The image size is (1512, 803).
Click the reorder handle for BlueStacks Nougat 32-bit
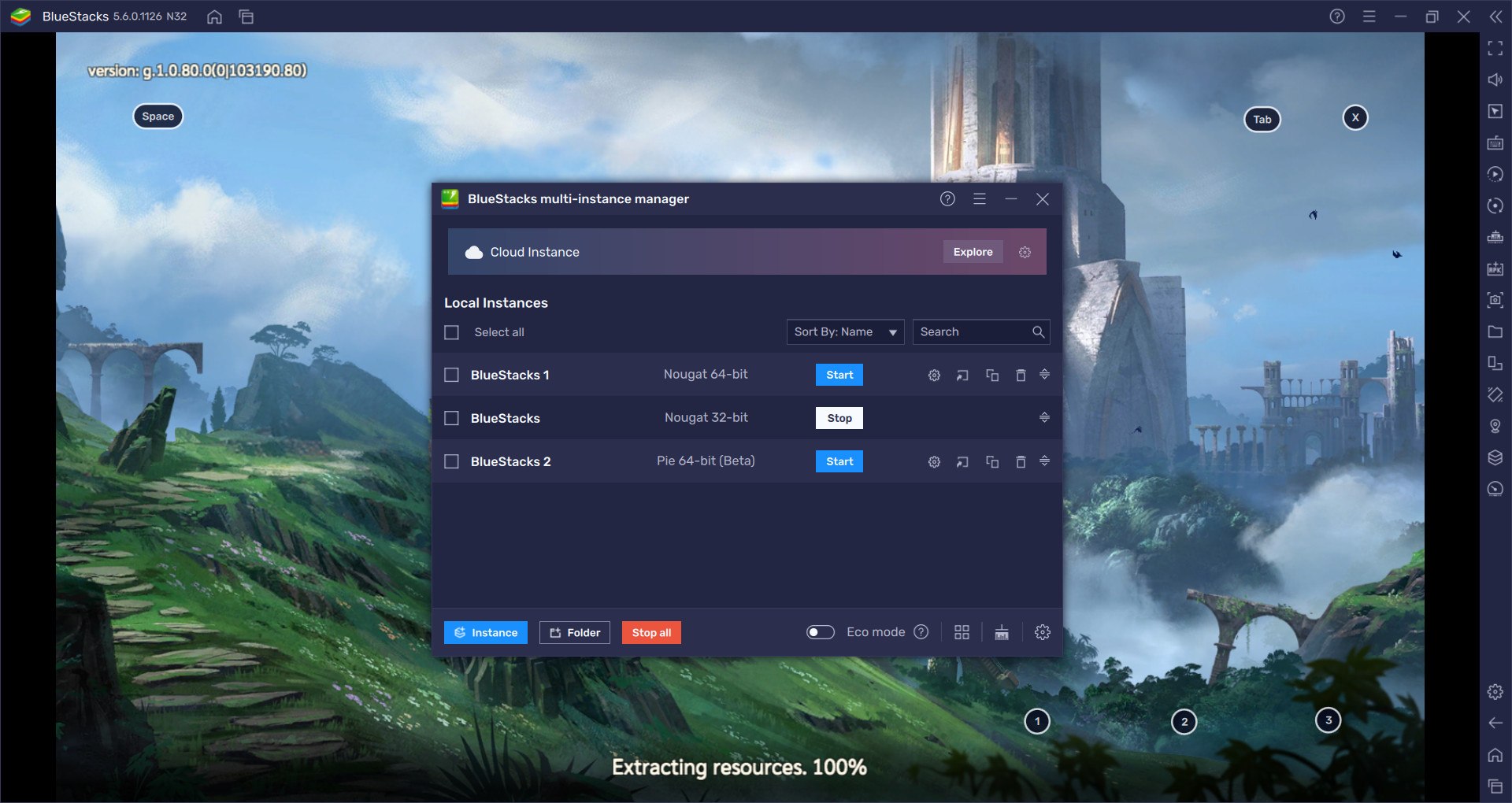point(1044,418)
